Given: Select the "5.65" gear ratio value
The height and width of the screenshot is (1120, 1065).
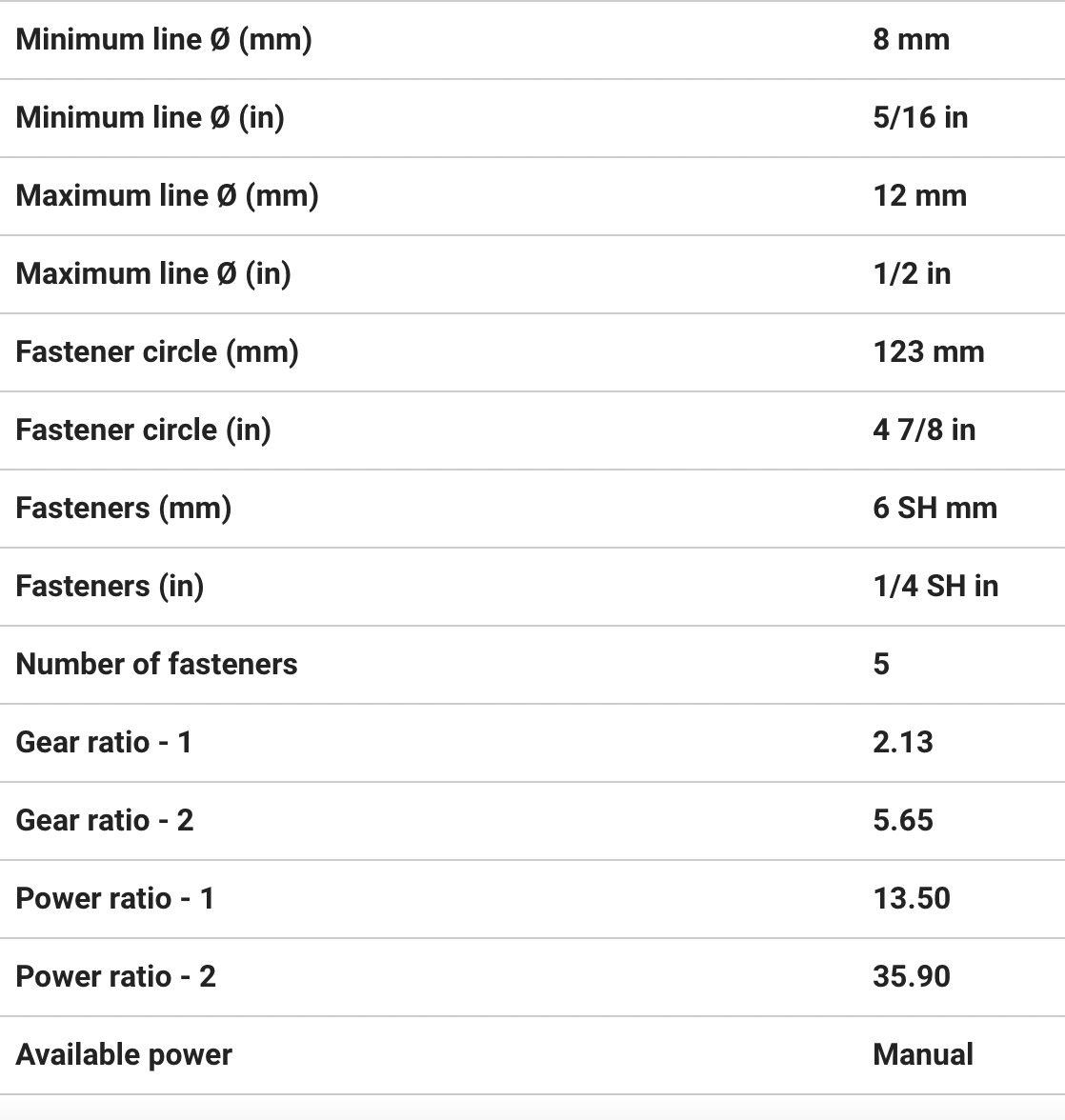Looking at the screenshot, I should 902,821.
